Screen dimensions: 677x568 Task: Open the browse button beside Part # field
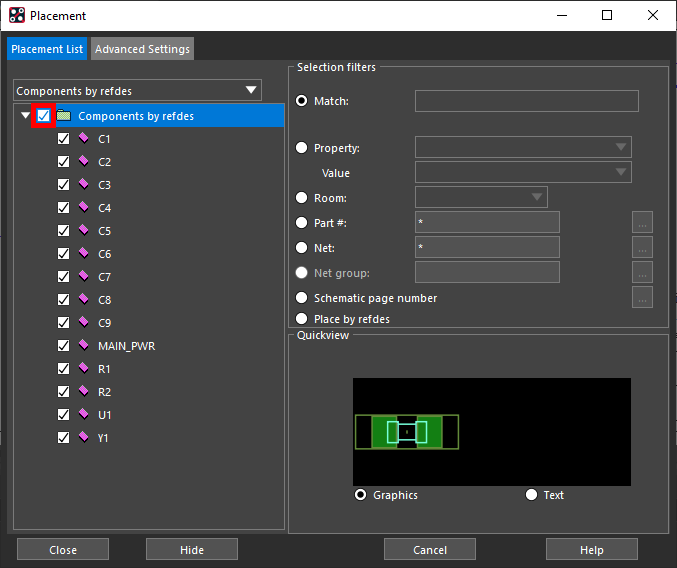click(642, 222)
